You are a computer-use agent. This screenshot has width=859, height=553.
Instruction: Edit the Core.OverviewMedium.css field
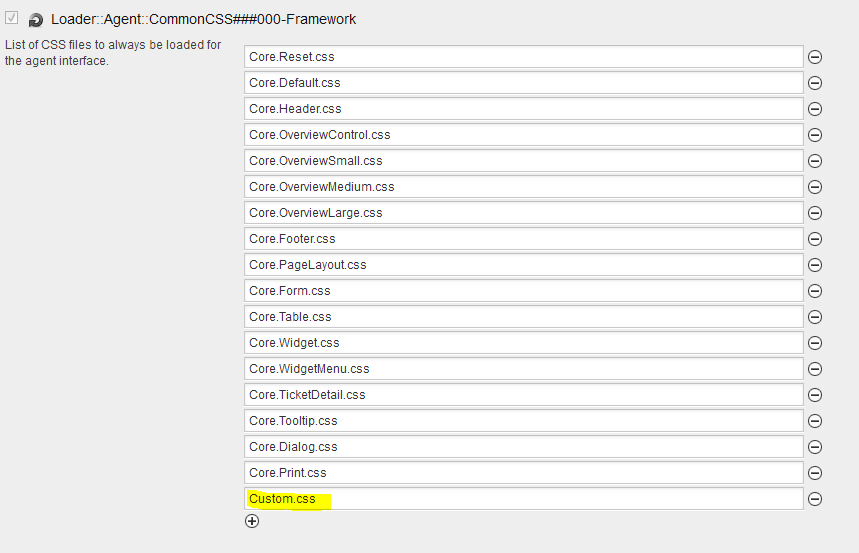click(524, 187)
